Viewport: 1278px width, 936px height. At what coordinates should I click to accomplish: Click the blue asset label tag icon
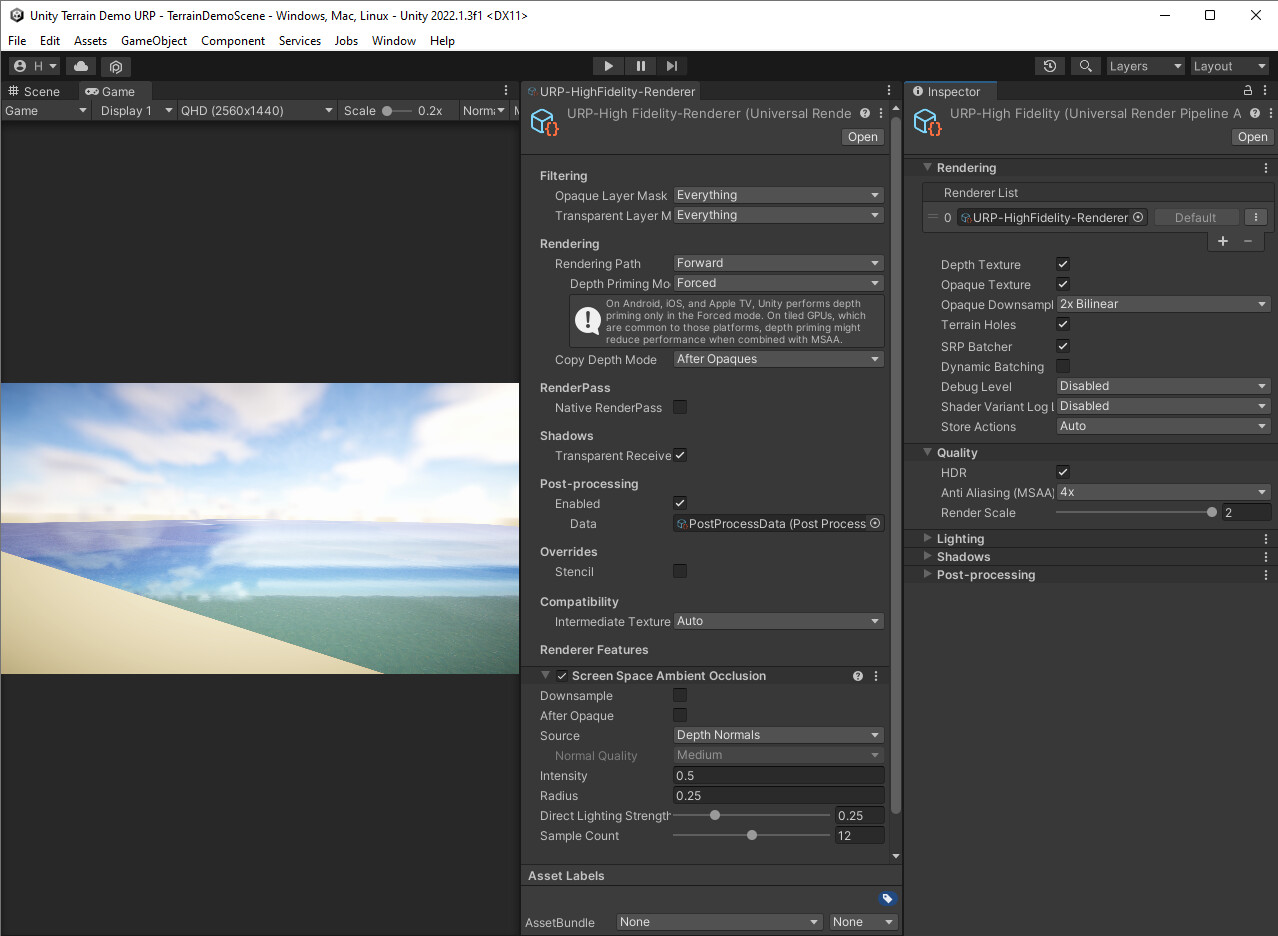click(x=886, y=898)
